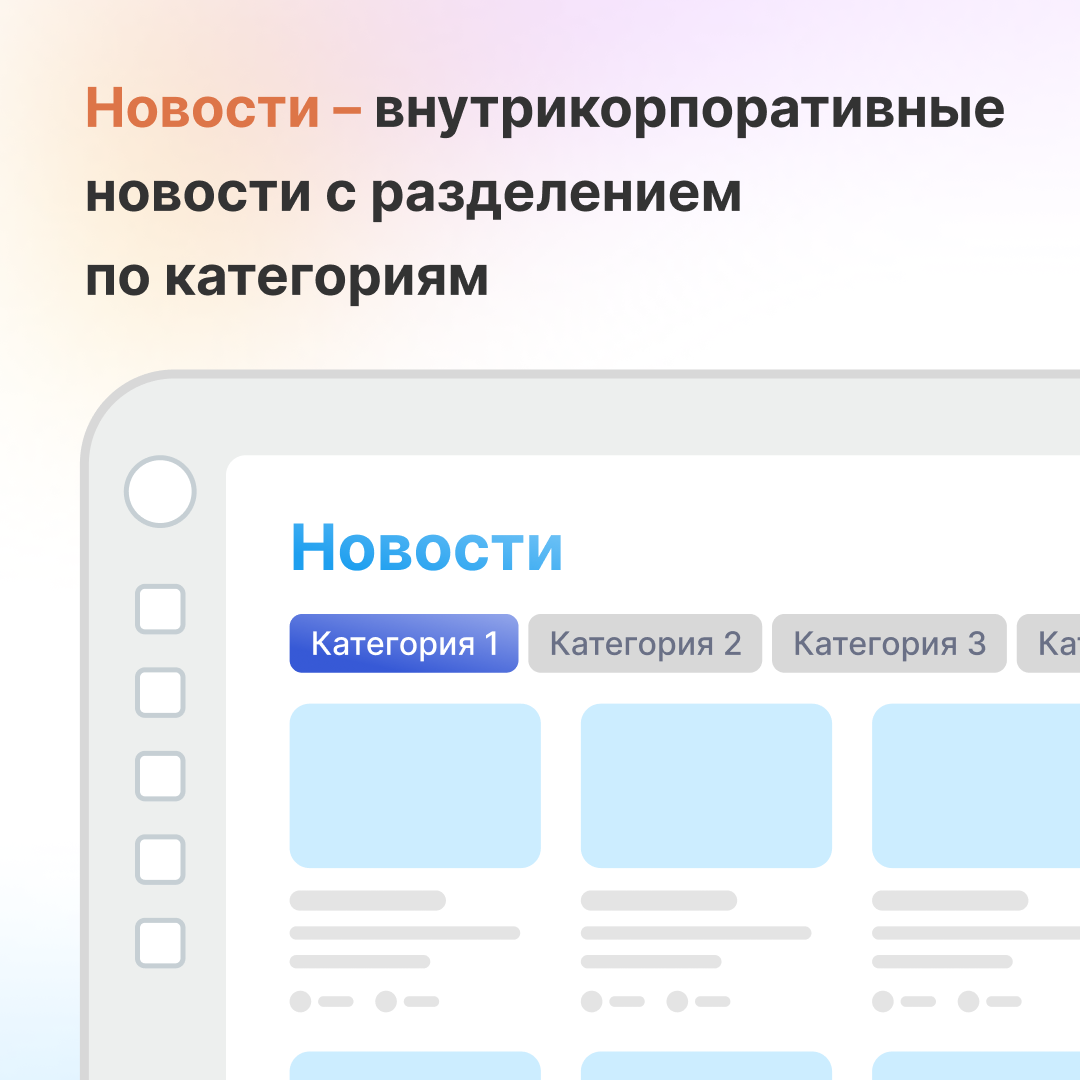Select the first square sidebar icon
Viewport: 1080px width, 1080px height.
tap(159, 610)
